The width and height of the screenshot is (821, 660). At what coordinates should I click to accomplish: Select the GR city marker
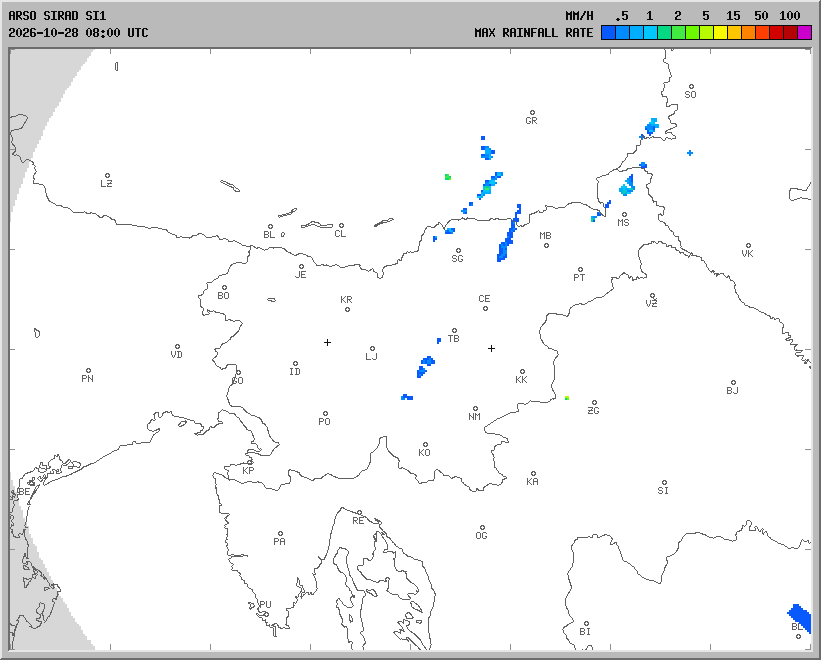pos(532,113)
